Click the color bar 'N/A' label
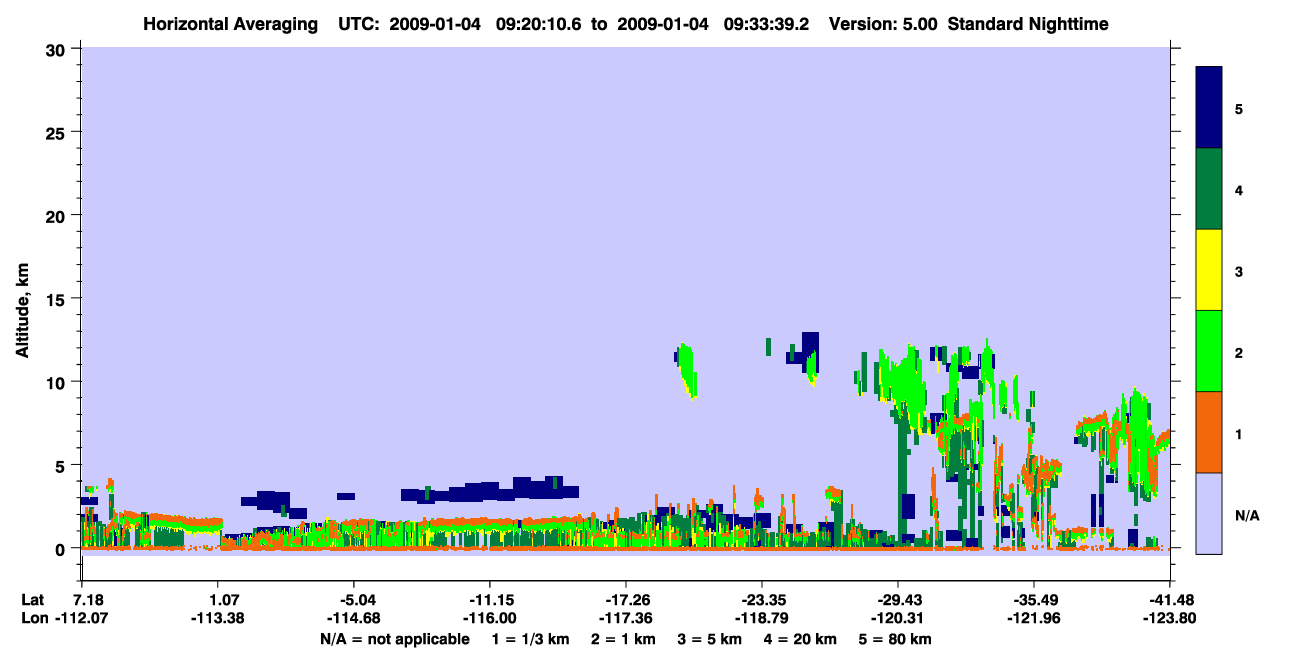 coord(1247,515)
